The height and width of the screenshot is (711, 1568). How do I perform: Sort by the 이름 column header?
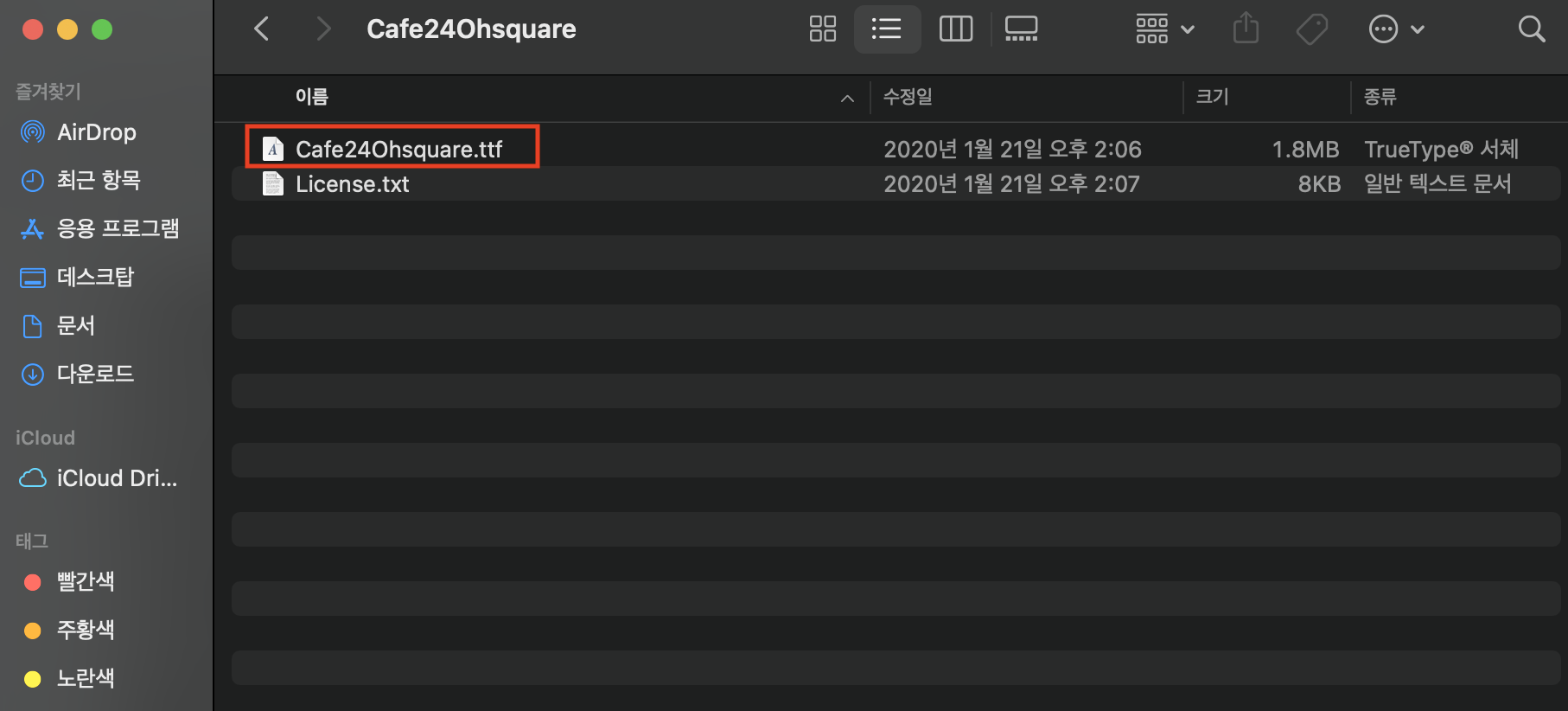coord(312,97)
